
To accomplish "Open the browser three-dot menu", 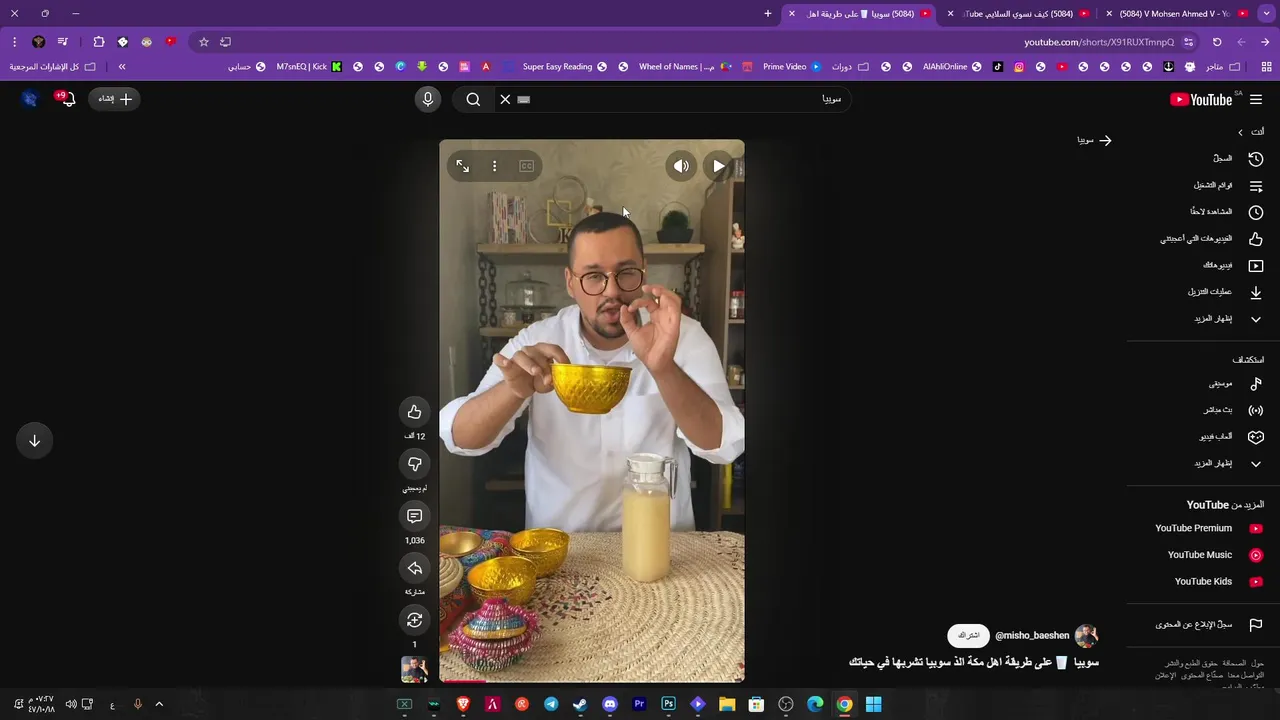I will coord(14,42).
